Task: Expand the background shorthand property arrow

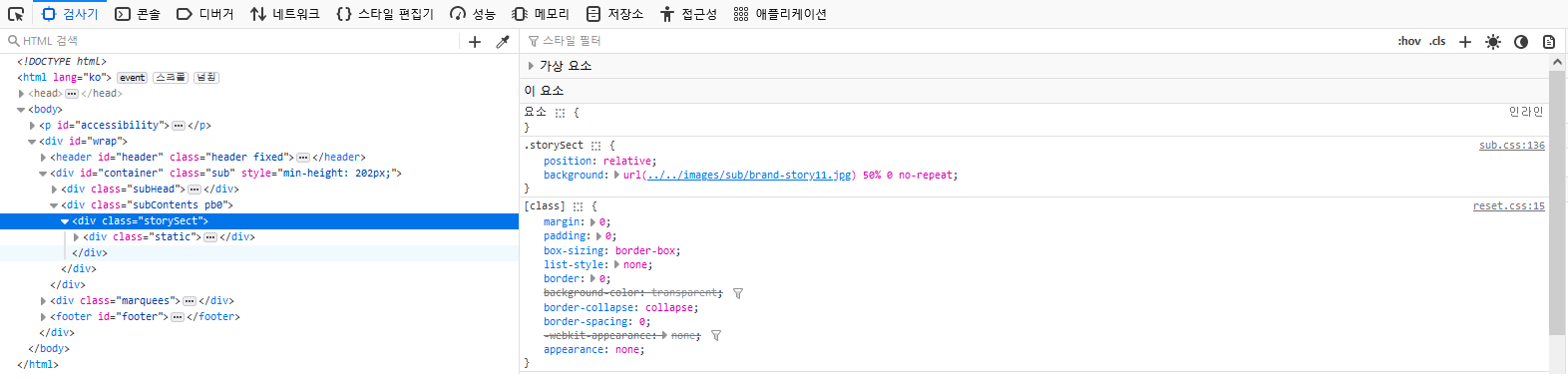Action: [617, 176]
